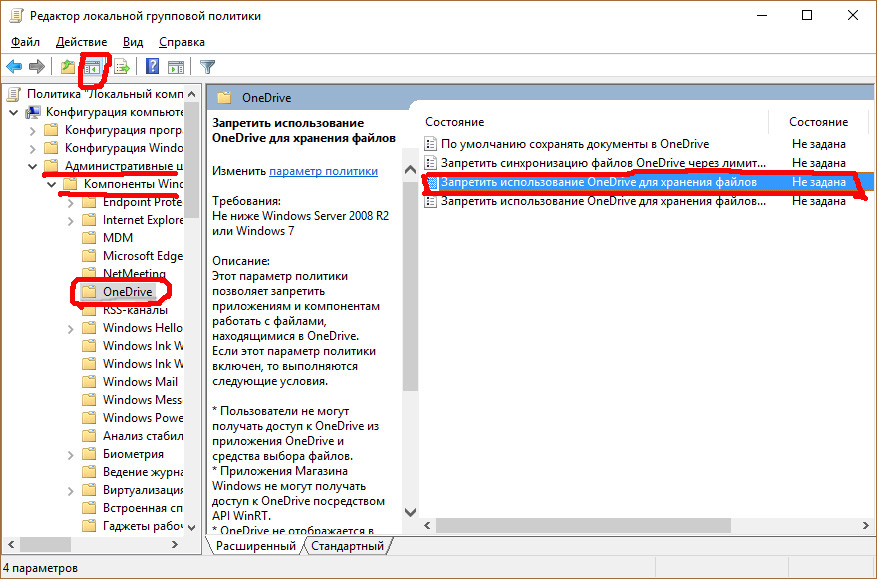Expand the Виртуализация node

[x=70, y=491]
